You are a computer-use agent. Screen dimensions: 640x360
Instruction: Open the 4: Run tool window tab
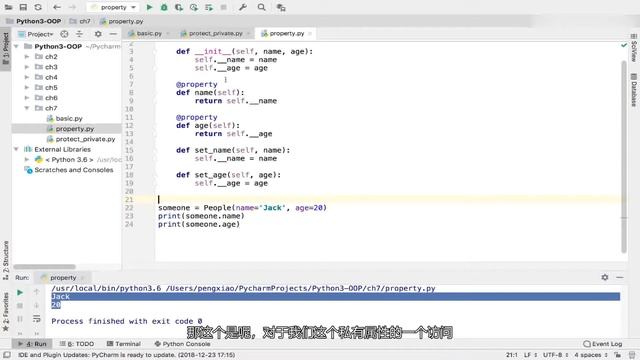pos(32,344)
